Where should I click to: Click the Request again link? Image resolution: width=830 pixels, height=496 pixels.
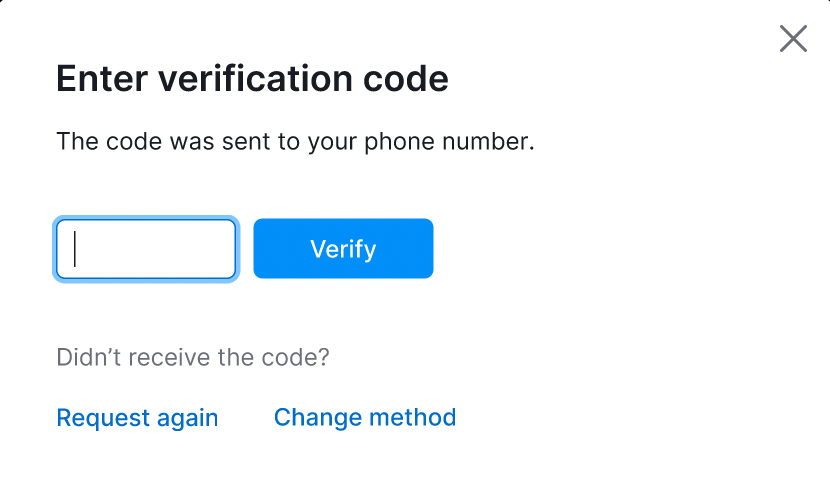[x=137, y=417]
